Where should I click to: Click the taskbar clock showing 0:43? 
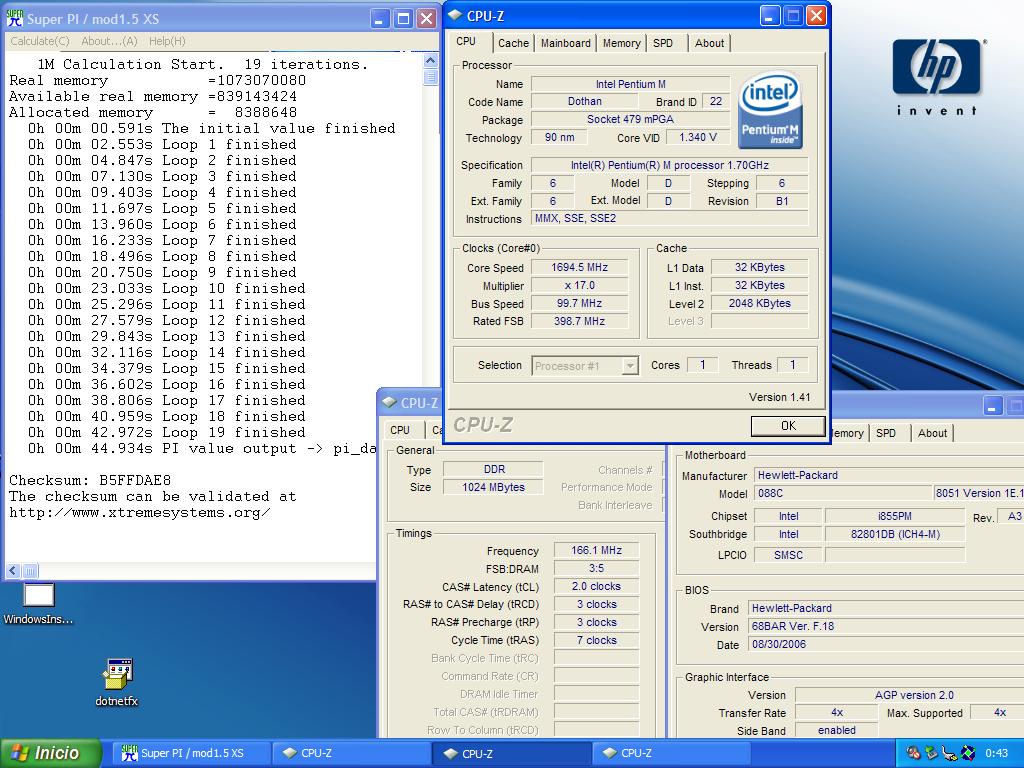point(997,753)
